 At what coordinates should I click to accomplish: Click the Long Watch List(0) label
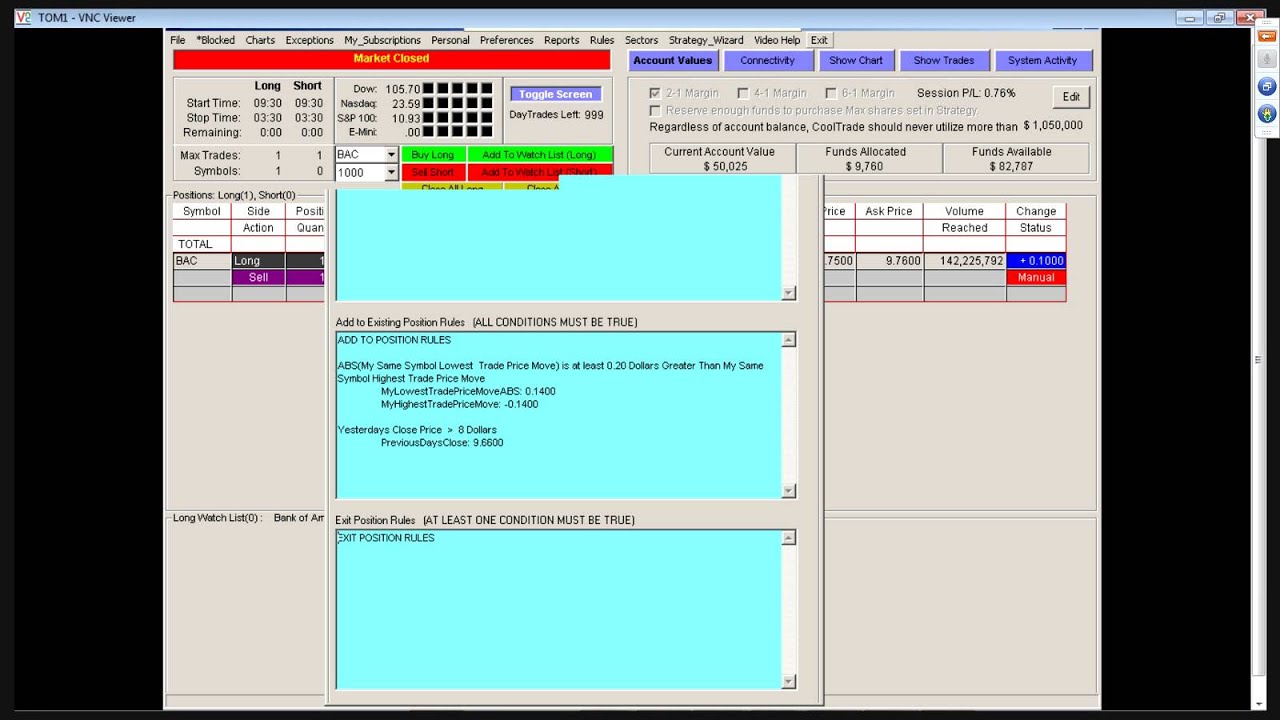(217, 518)
